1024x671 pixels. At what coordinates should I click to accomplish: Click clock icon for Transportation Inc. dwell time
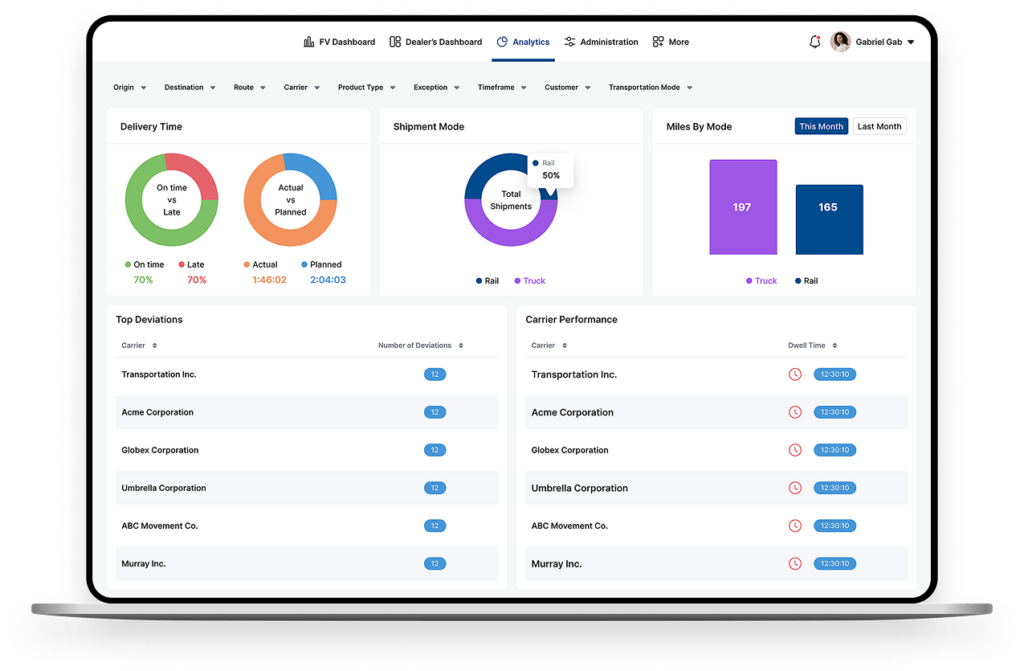point(795,374)
